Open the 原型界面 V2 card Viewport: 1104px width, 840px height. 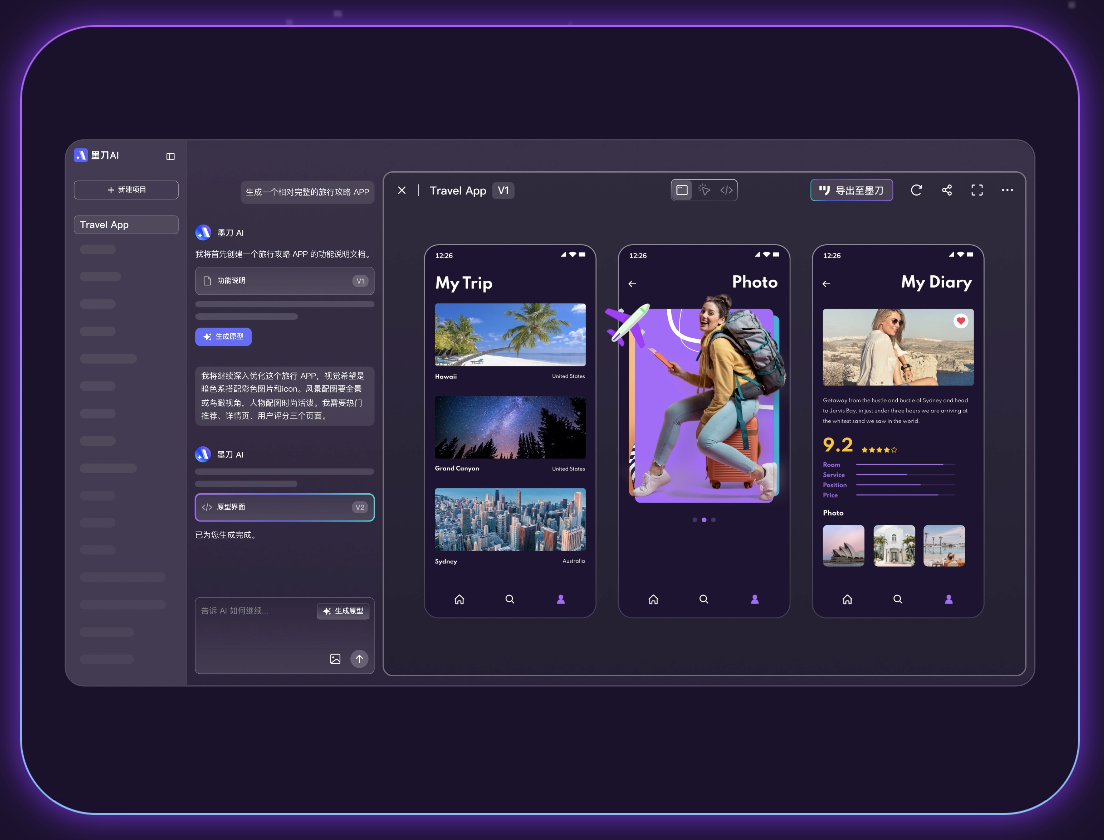click(284, 507)
